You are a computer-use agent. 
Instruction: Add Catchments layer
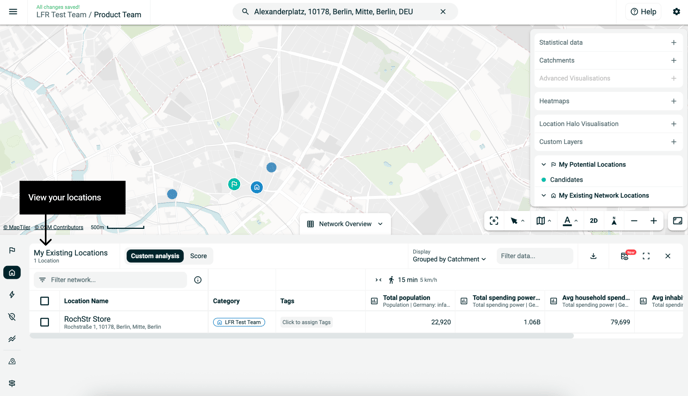674,61
